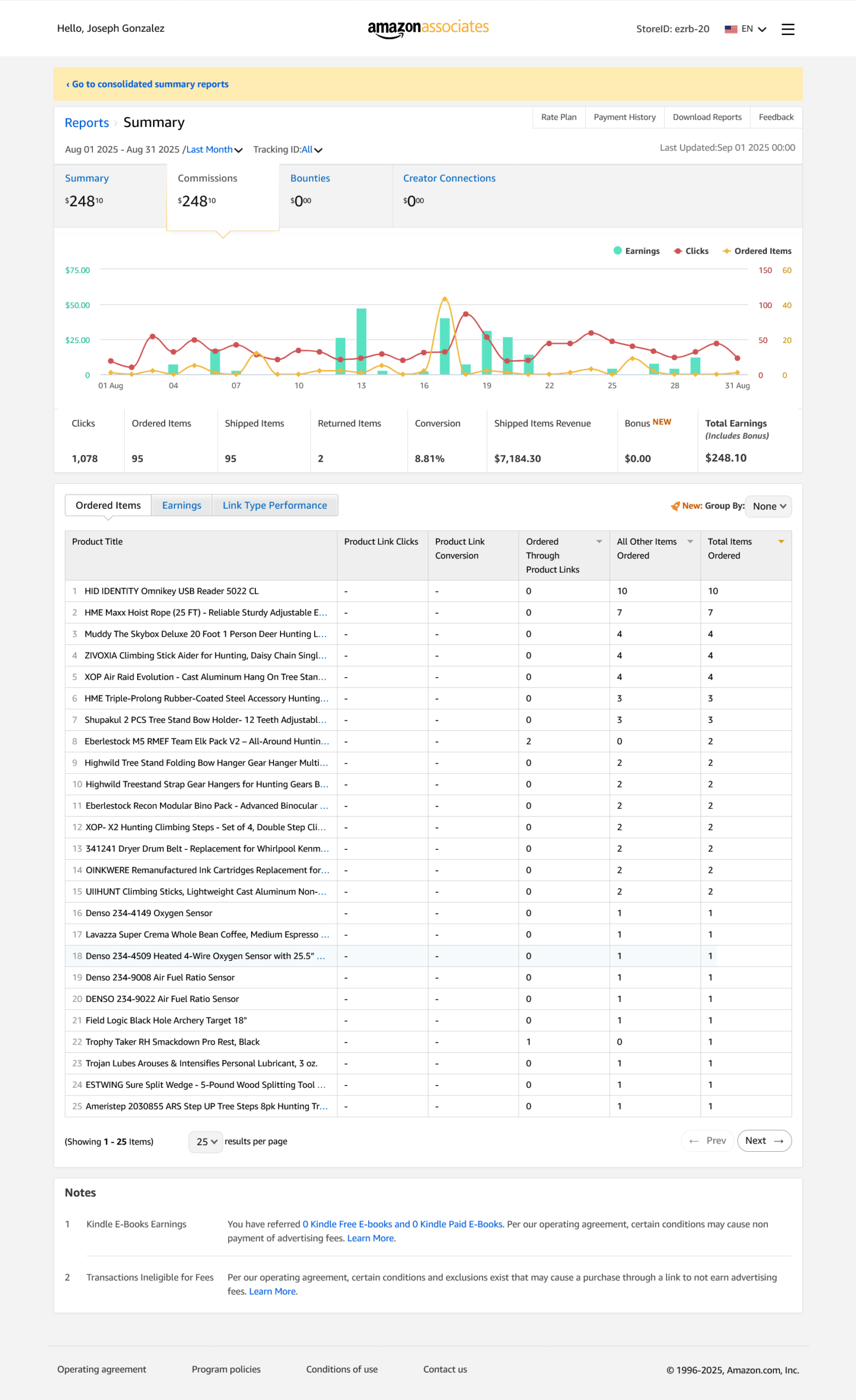856x1400 pixels.
Task: Click the Reports breadcrumb link
Action: point(86,122)
